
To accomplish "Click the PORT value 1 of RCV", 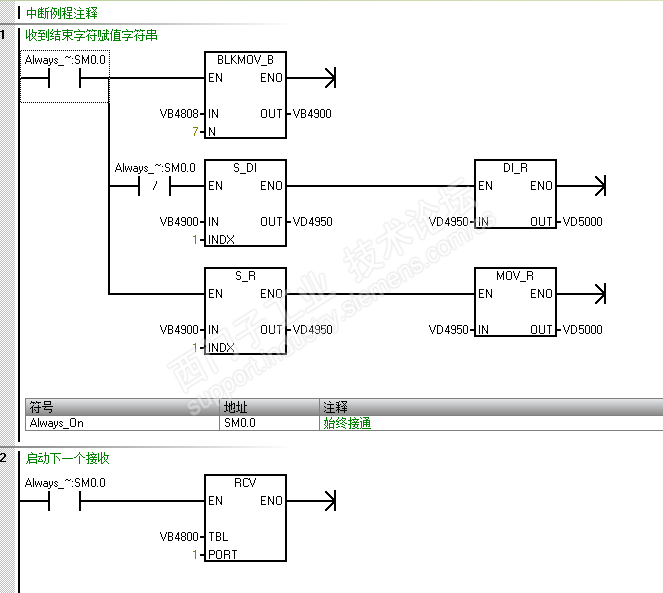I will click(x=195, y=555).
